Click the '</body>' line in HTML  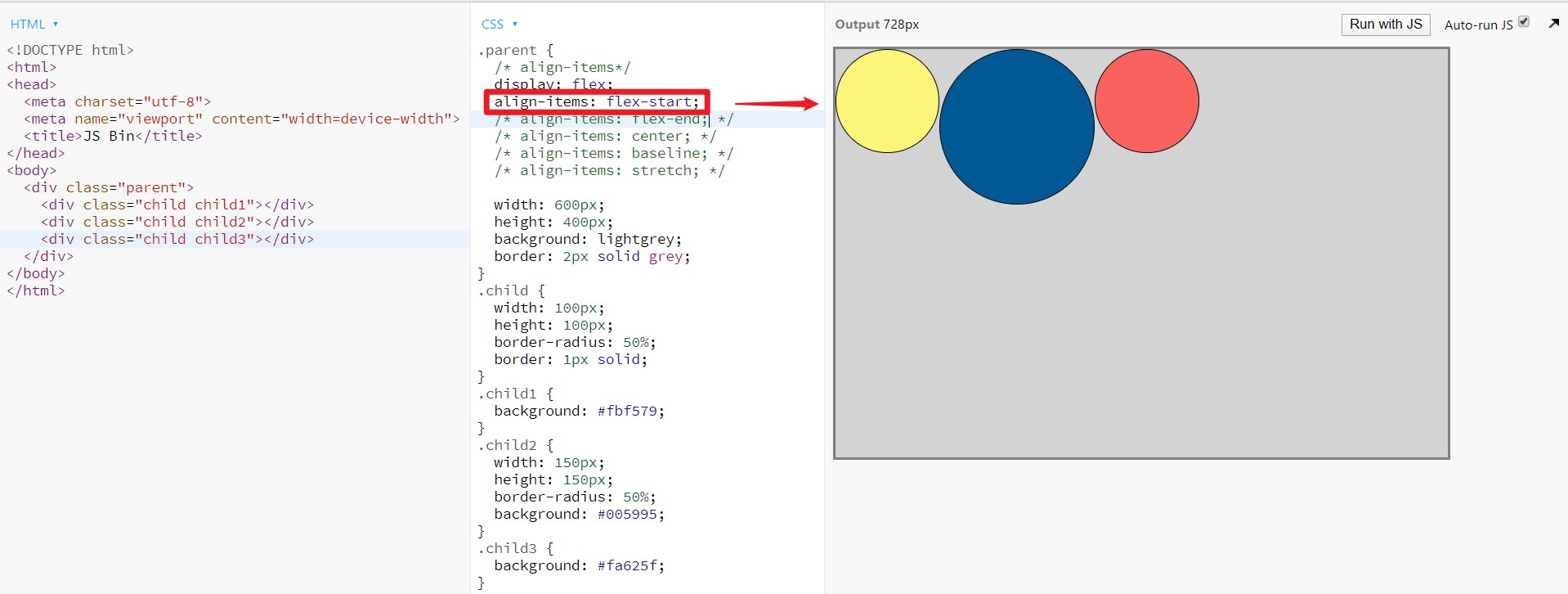36,273
